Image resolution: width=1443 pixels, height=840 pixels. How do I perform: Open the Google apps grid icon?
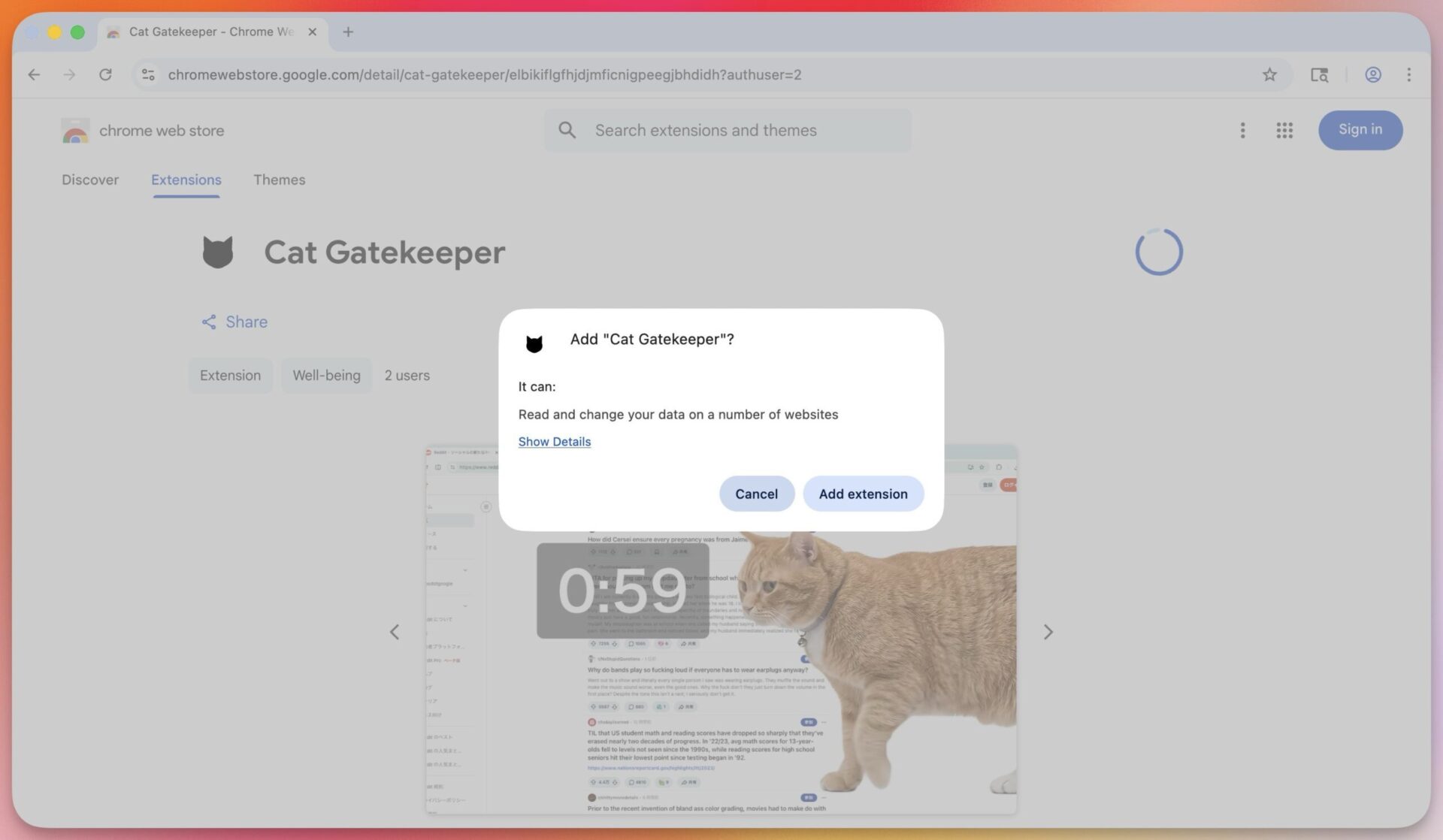point(1284,130)
